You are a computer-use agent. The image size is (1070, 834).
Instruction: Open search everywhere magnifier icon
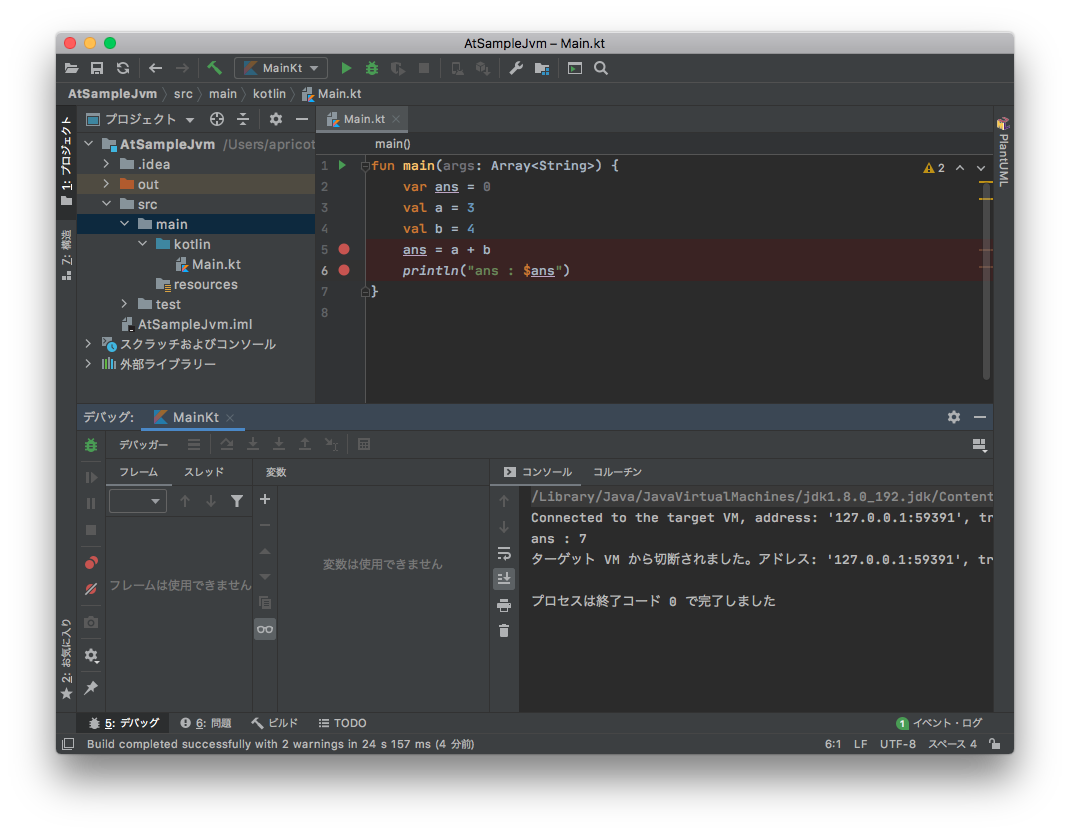(x=601, y=68)
